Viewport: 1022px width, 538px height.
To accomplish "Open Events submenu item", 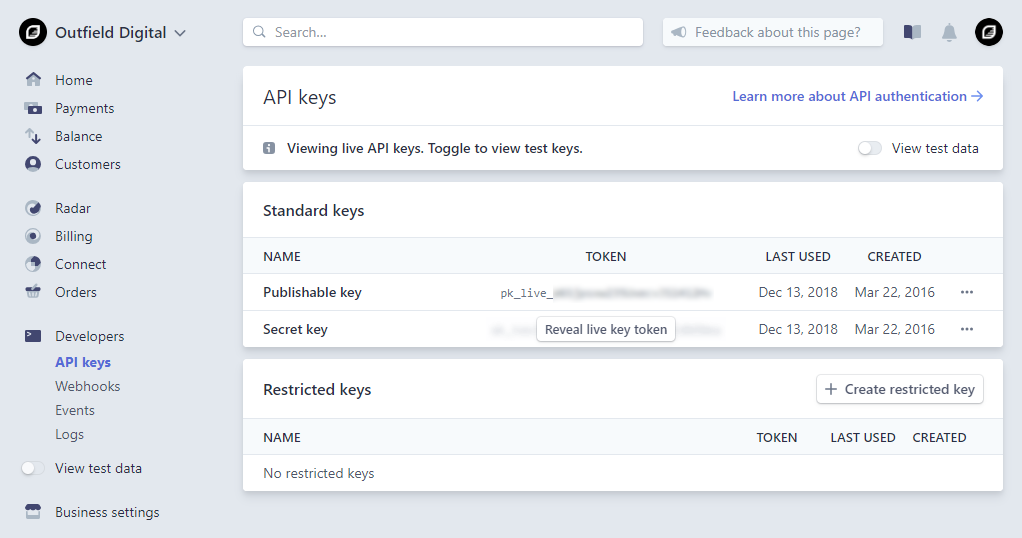I will click(75, 410).
